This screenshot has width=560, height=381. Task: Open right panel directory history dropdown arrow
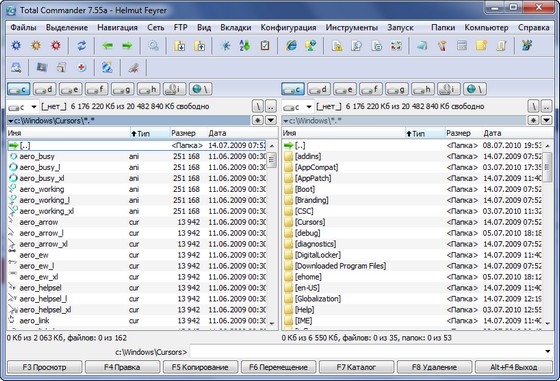(546, 120)
